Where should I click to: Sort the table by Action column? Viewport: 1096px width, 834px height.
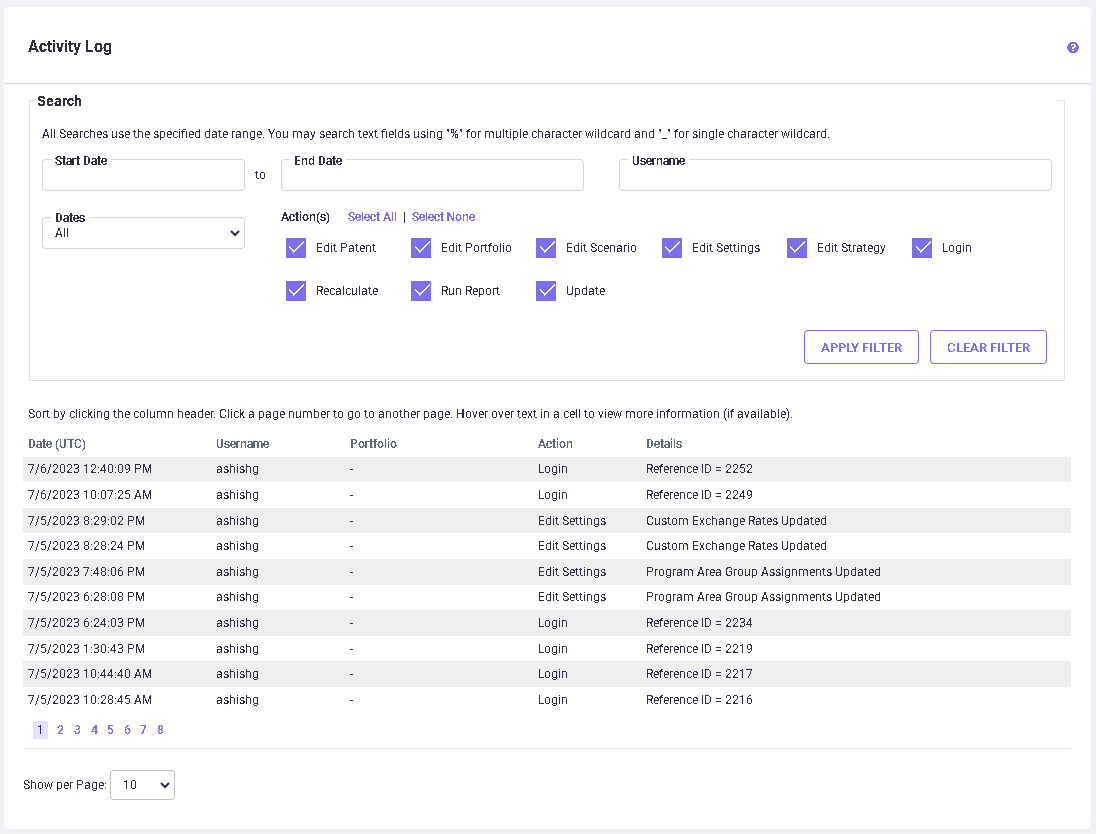(x=555, y=444)
